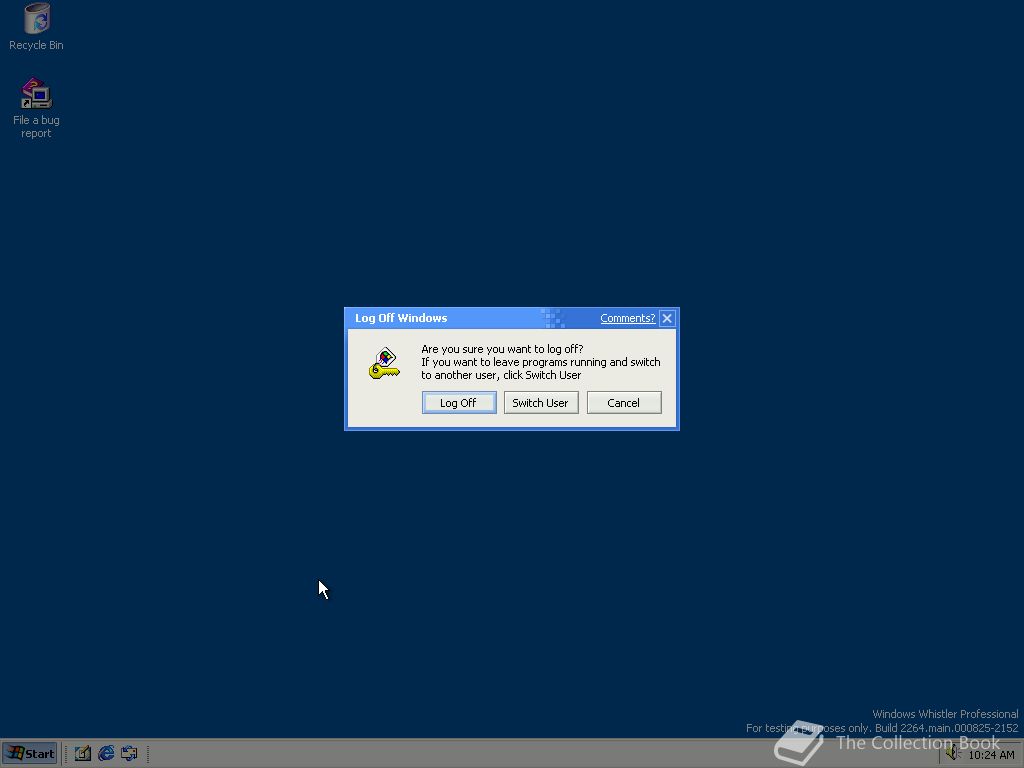Screen dimensions: 1024x768
Task: Click the volume speaker tray icon
Action: click(953, 754)
